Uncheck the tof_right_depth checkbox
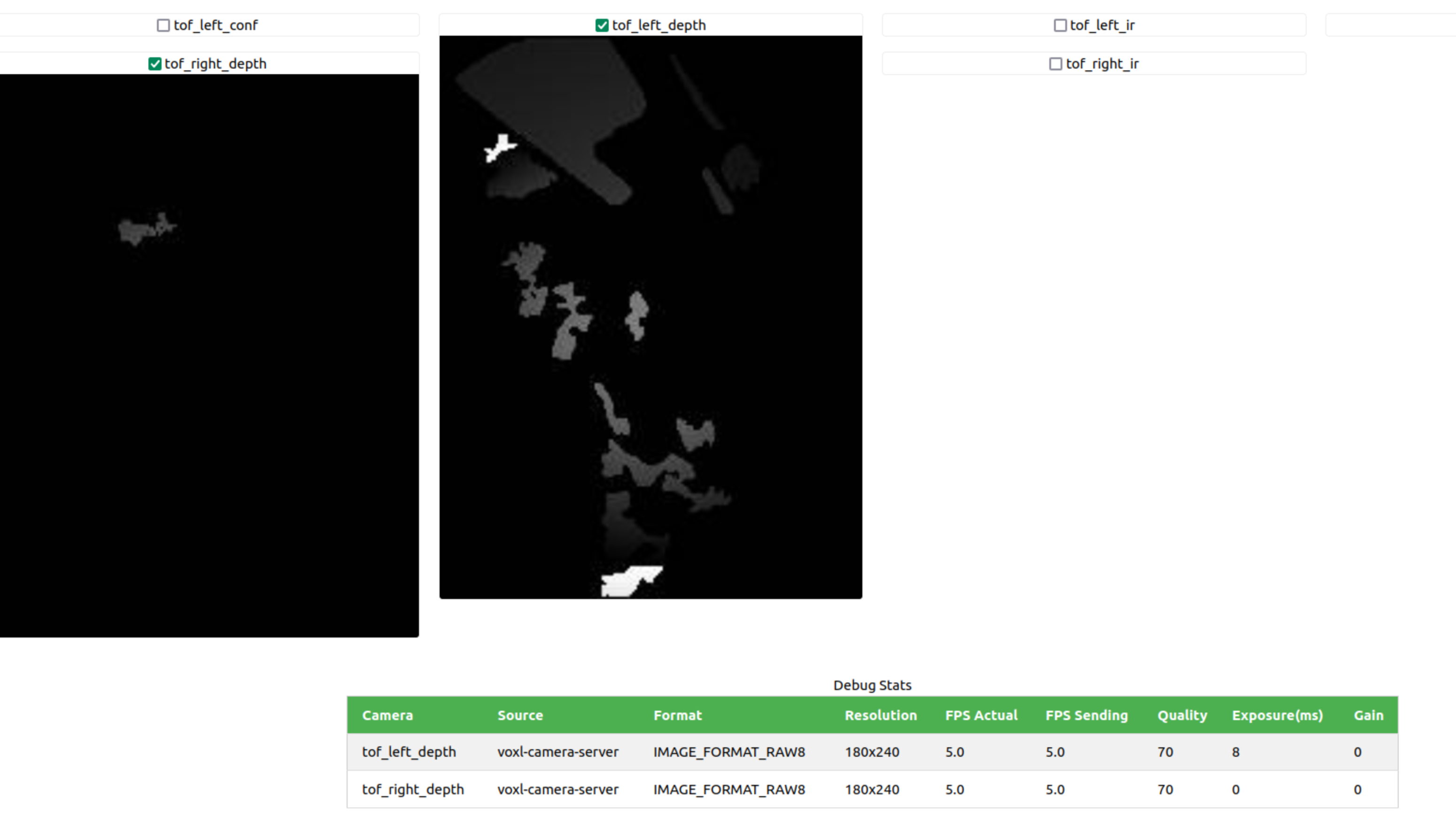Viewport: 1456px width, 829px height. 155,64
